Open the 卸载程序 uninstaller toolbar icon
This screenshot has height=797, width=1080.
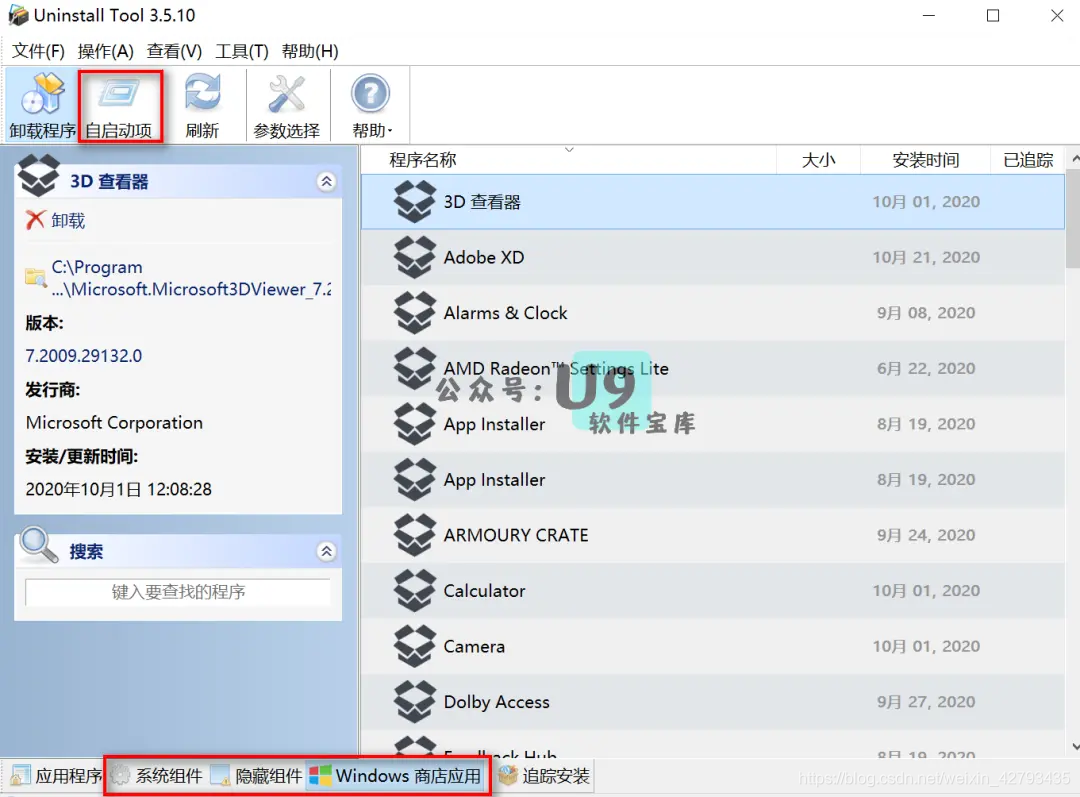(x=42, y=105)
